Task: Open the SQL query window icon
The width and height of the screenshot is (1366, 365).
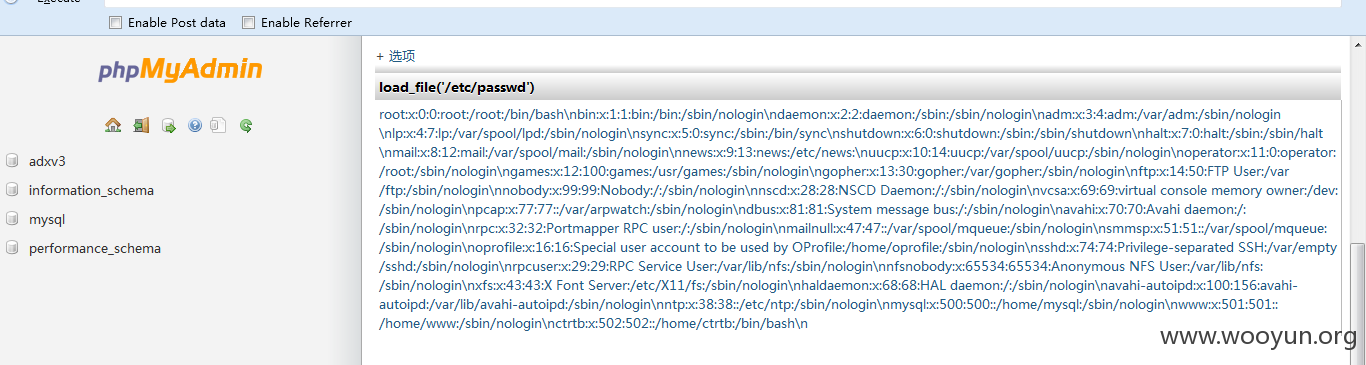Action: coord(169,126)
